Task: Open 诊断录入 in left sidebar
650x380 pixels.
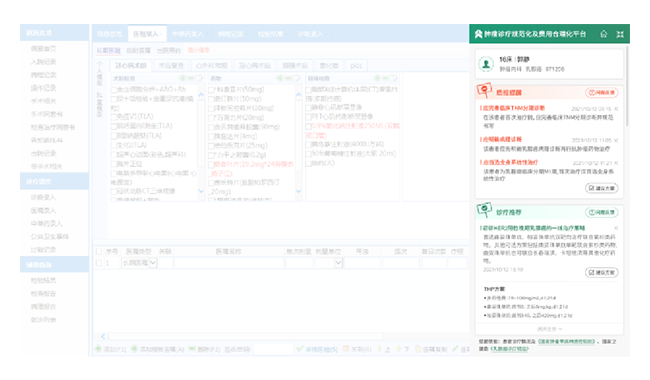Action: (43, 197)
